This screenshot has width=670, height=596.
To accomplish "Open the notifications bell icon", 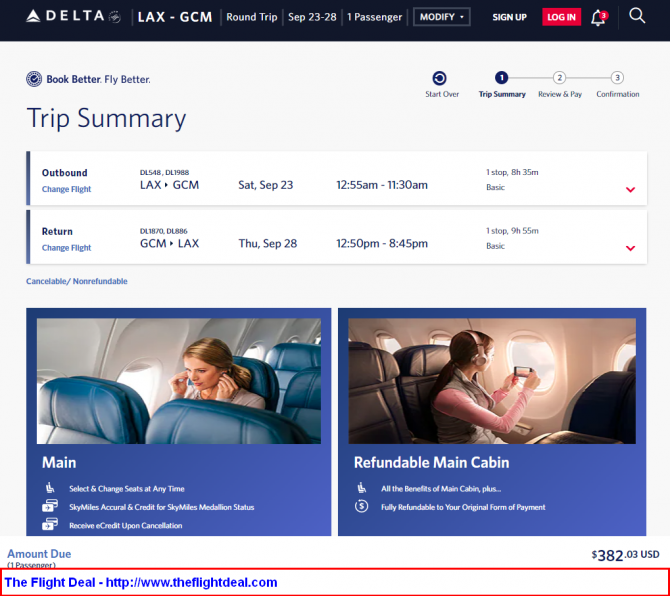I will (599, 18).
